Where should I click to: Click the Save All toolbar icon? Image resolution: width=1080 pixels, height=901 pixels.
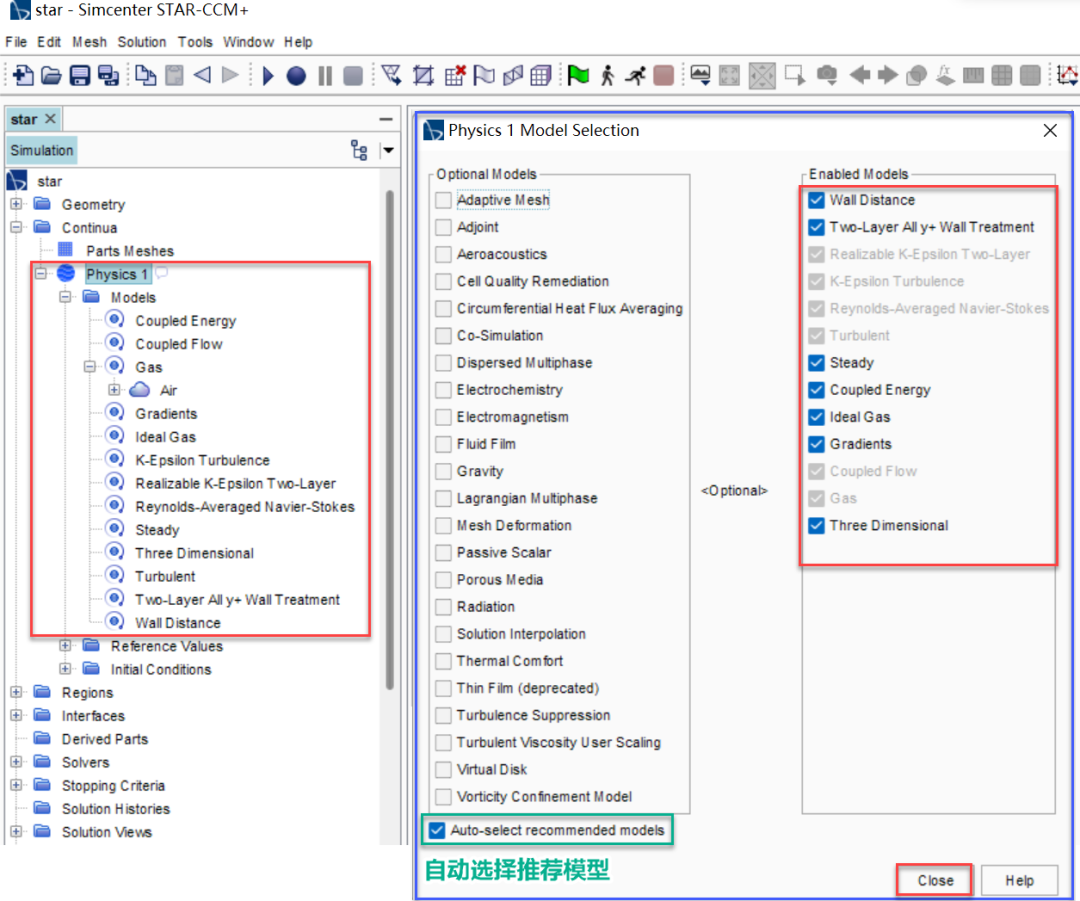108,75
